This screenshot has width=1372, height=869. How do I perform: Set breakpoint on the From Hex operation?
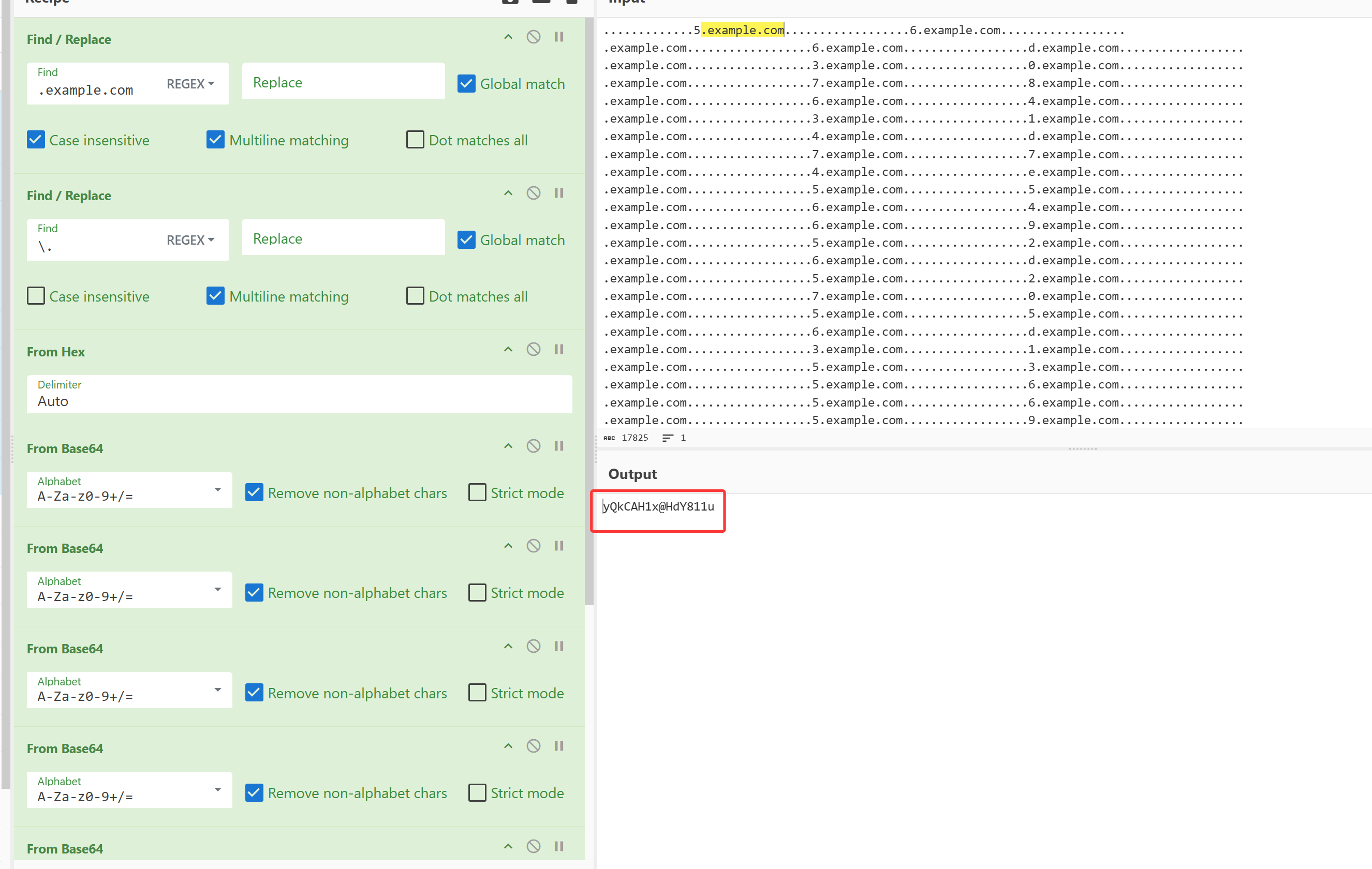[x=558, y=349]
